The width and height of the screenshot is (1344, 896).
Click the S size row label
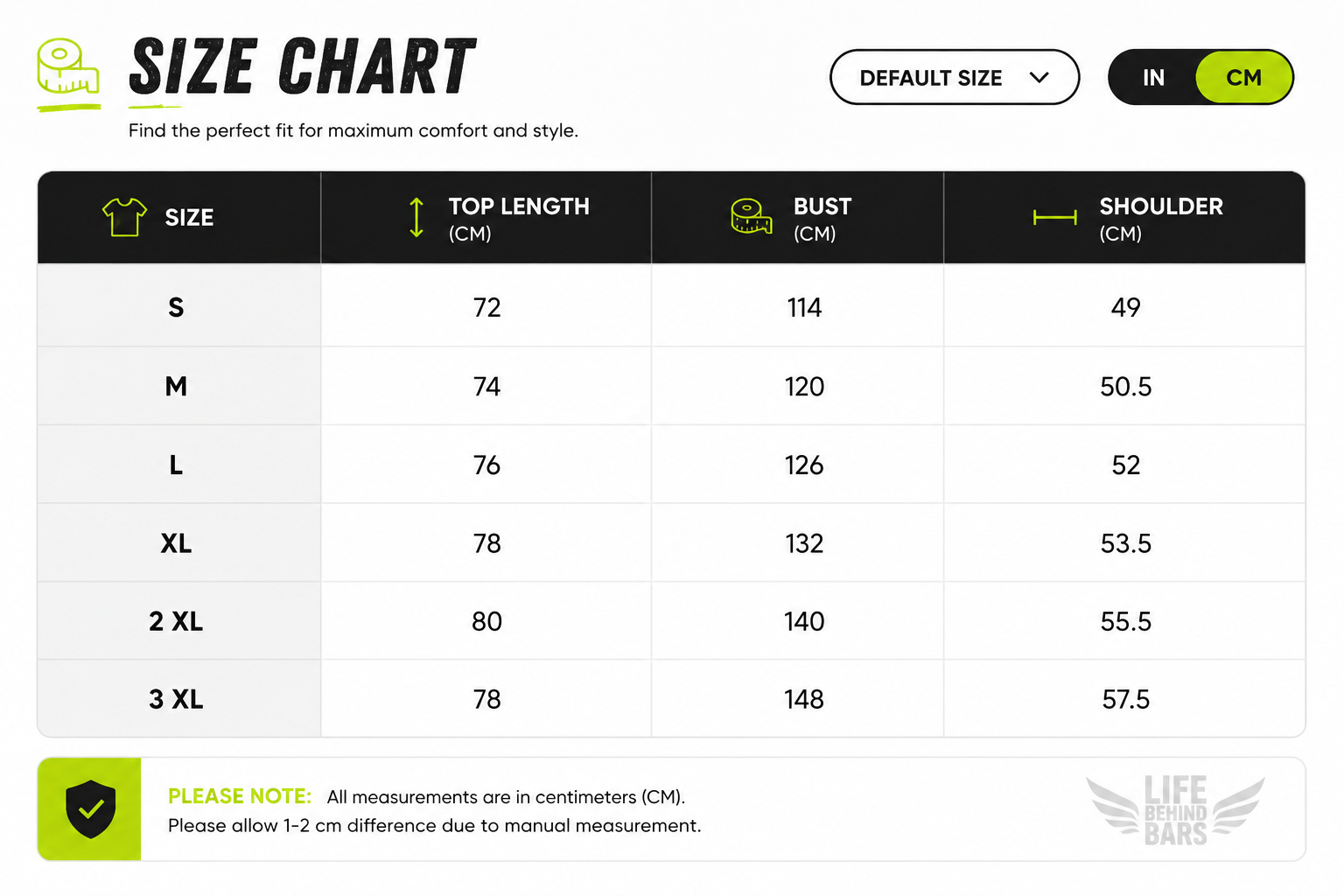point(176,308)
